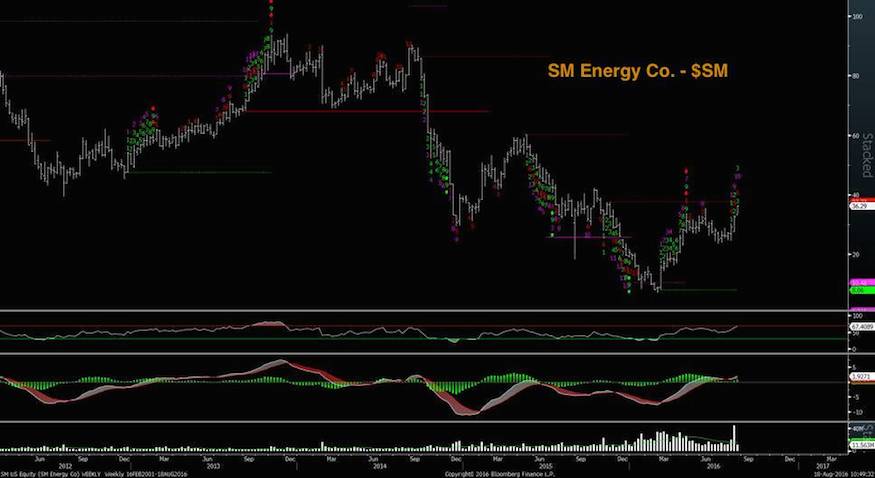Click the 2015 year label on time axis

tap(545, 464)
